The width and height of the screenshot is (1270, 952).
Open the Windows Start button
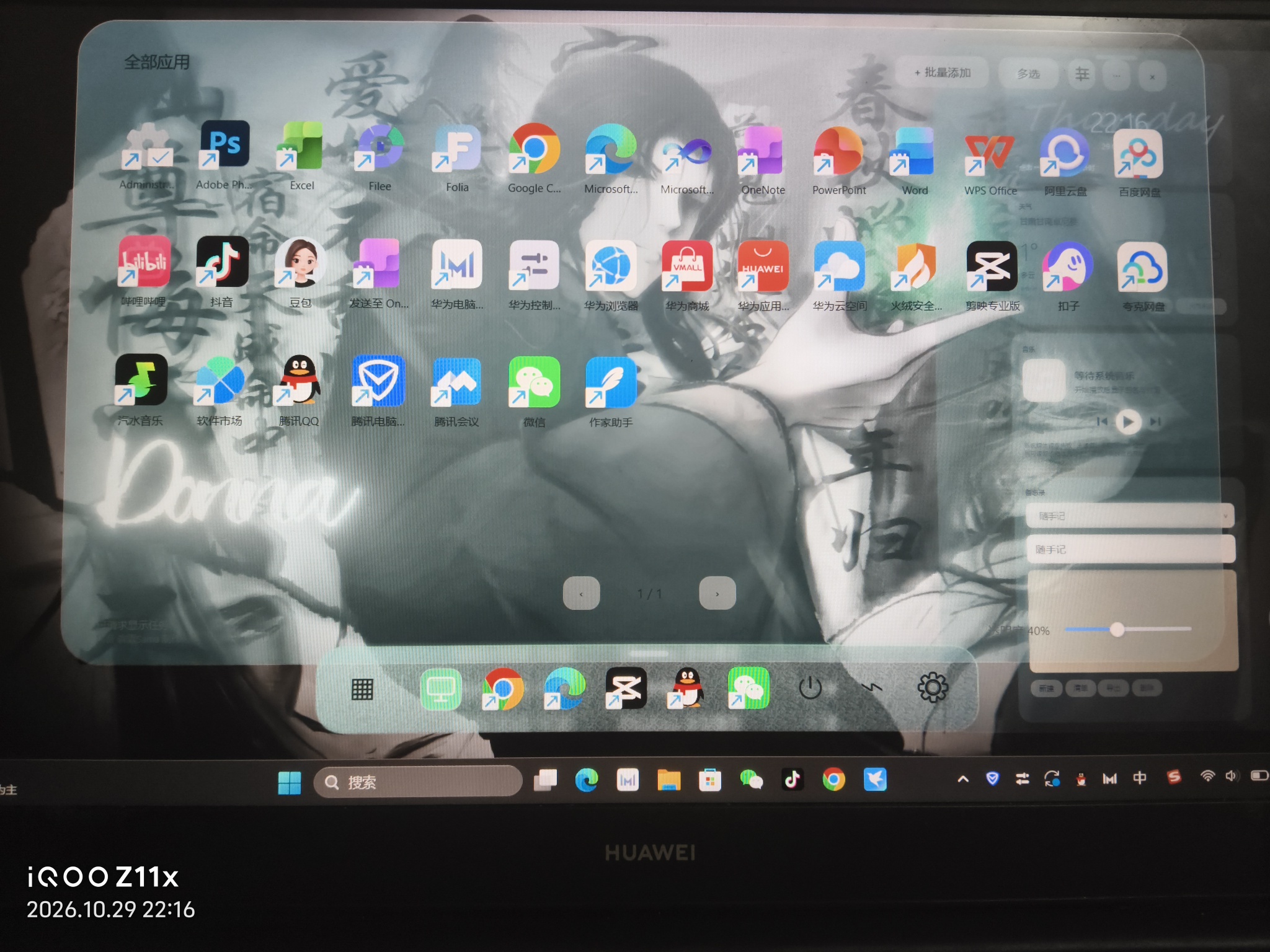point(289,782)
